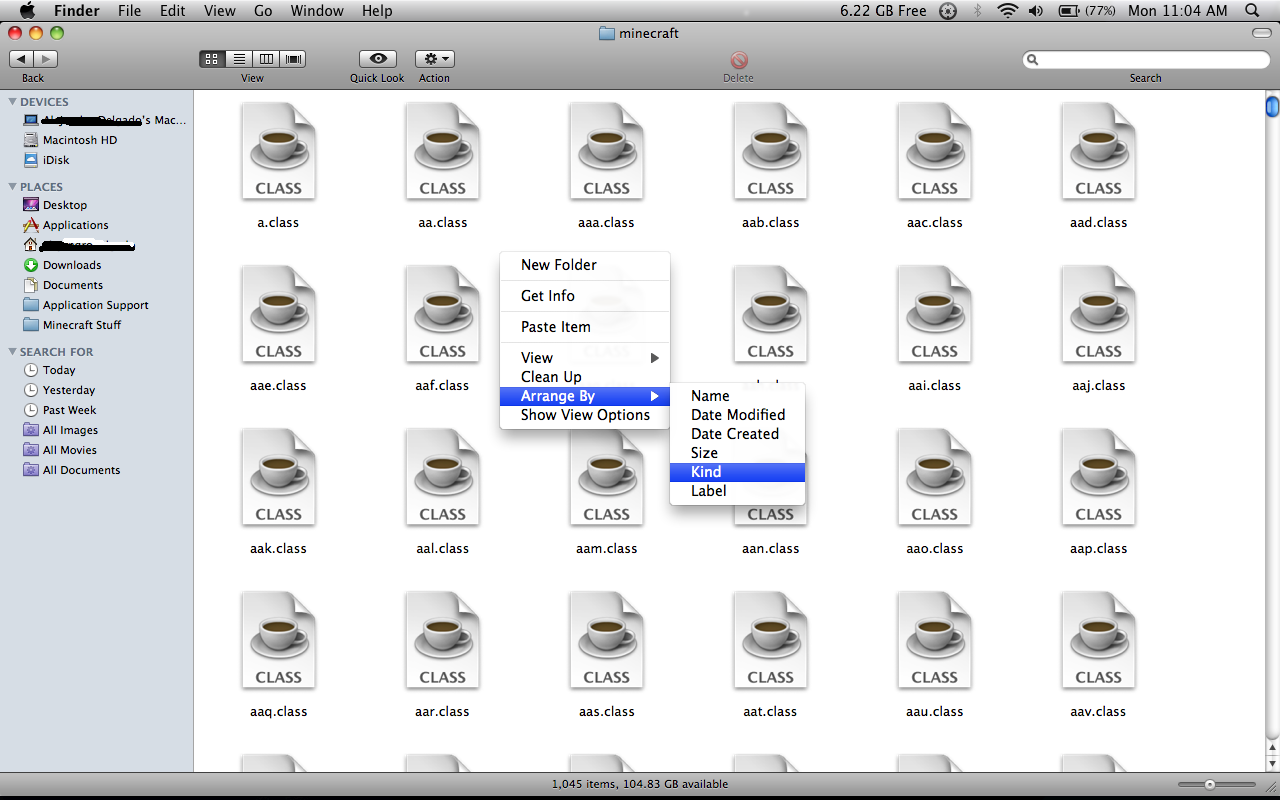This screenshot has height=800, width=1280.
Task: Select the aap.class file icon
Action: [x=1099, y=477]
